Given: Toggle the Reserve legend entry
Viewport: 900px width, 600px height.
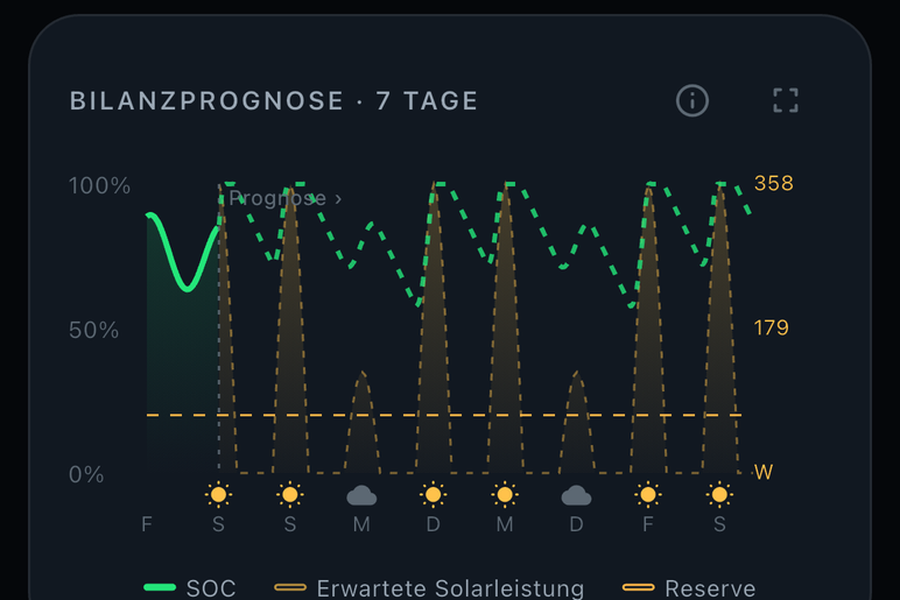Looking at the screenshot, I should point(689,588).
